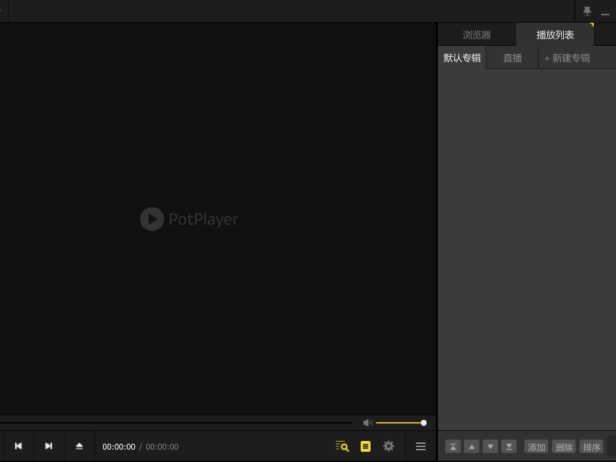
Task: Select the 默认专辑 album tab
Action: tap(462, 58)
